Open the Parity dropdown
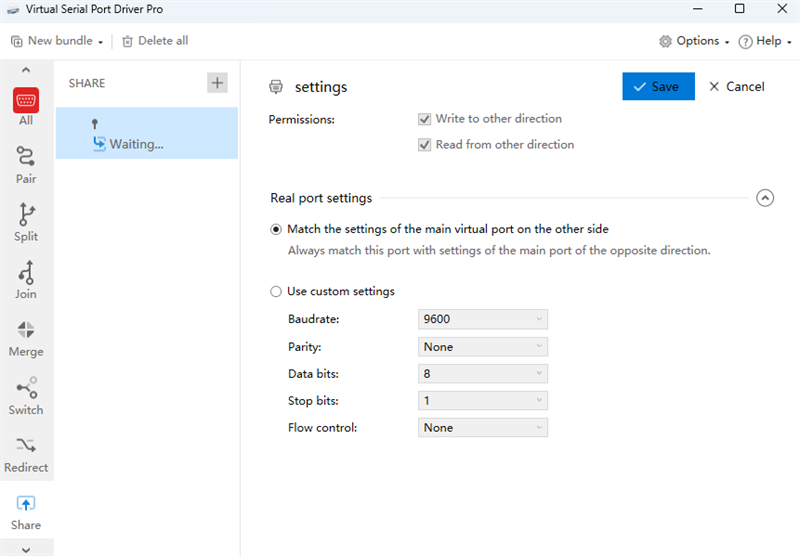 [483, 347]
